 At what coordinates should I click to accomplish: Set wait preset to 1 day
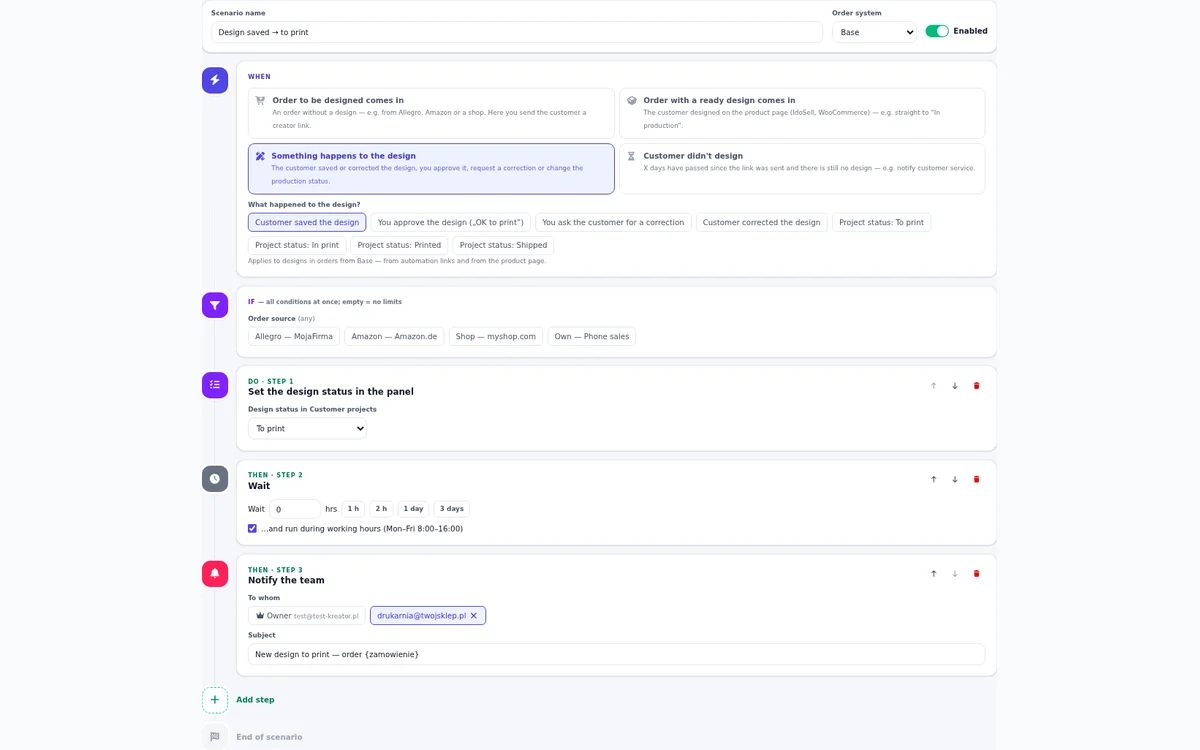(413, 509)
